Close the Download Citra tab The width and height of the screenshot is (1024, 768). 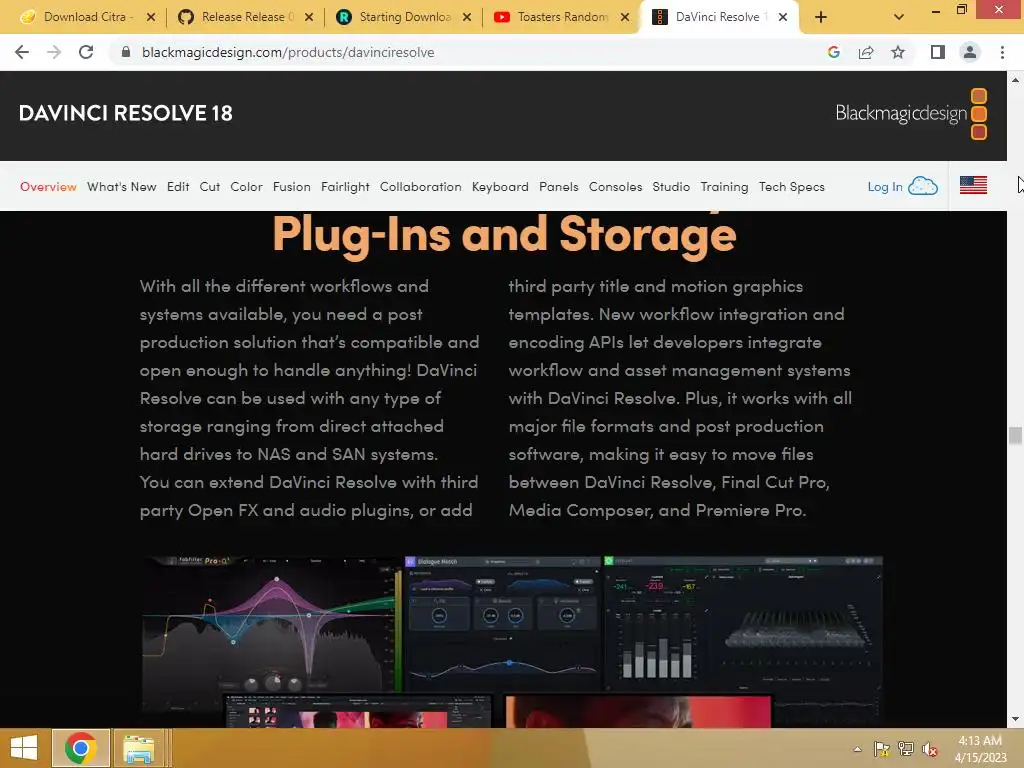point(151,17)
